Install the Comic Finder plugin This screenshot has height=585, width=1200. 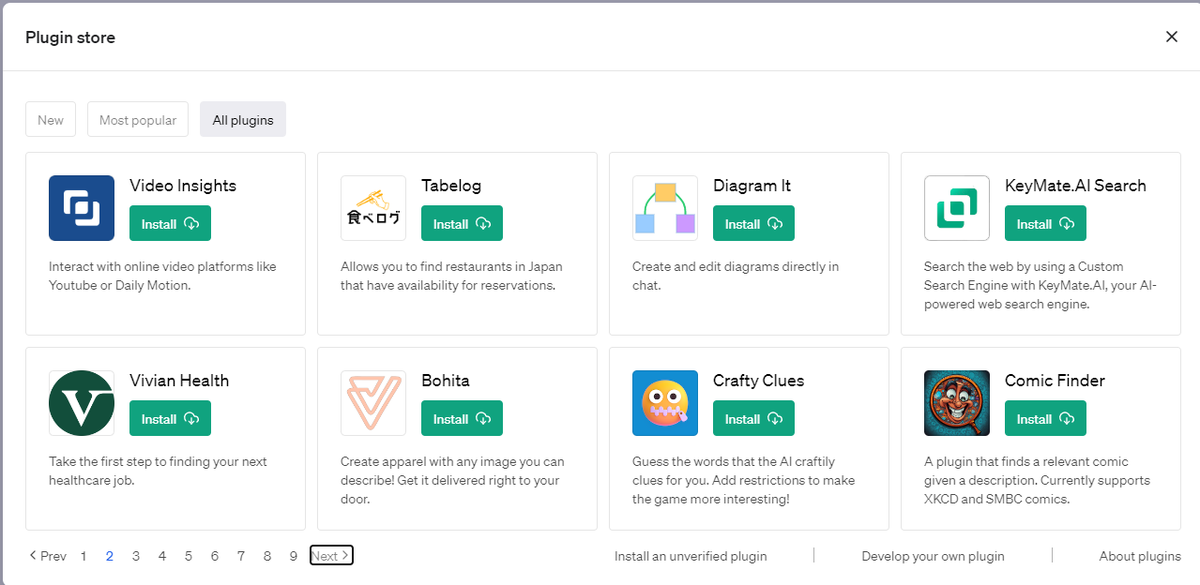(1046, 419)
